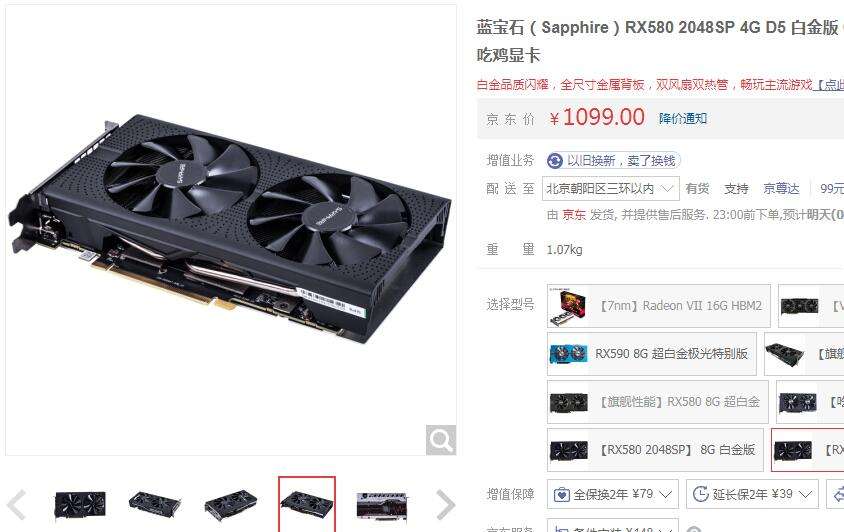The height and width of the screenshot is (532, 844).
Task: Select first front-view graphics card thumbnail
Action: [80, 505]
